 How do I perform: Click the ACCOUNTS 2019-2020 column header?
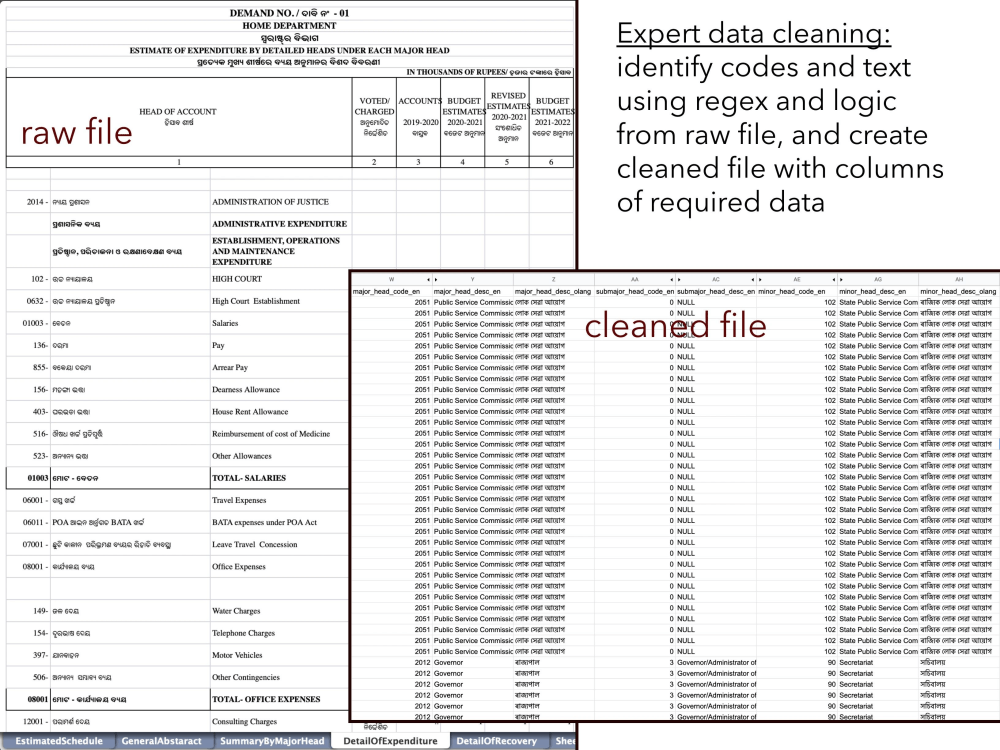click(418, 117)
